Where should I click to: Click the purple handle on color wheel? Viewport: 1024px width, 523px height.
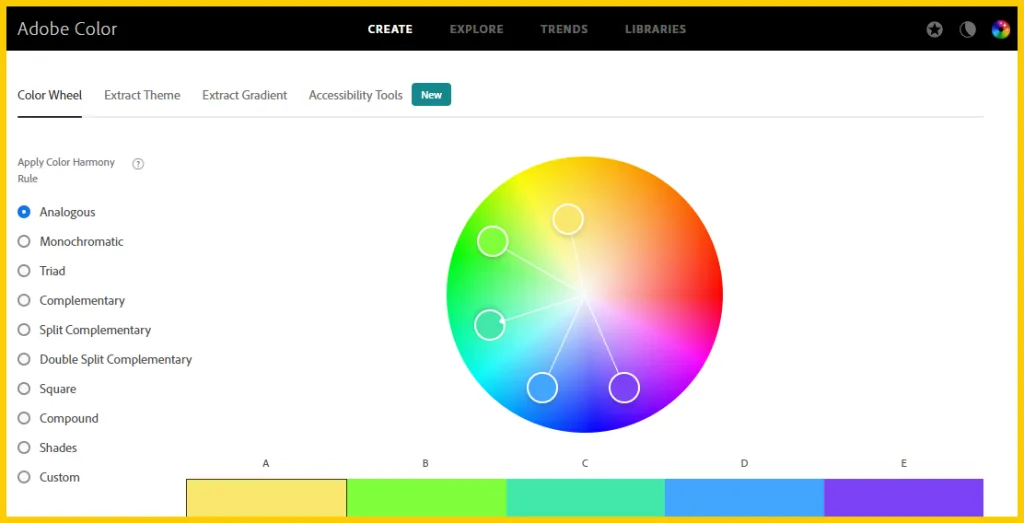624,388
